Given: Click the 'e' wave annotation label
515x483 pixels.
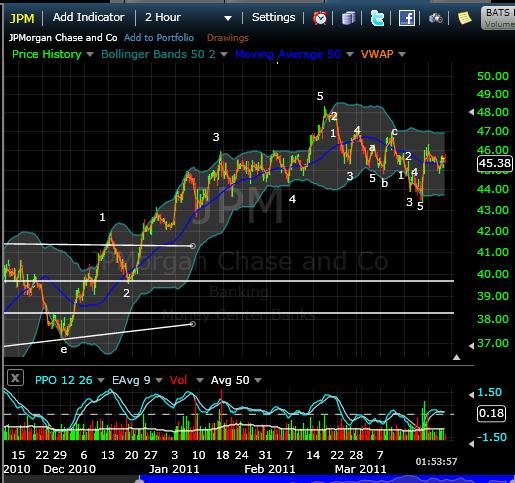Looking at the screenshot, I should tap(64, 350).
